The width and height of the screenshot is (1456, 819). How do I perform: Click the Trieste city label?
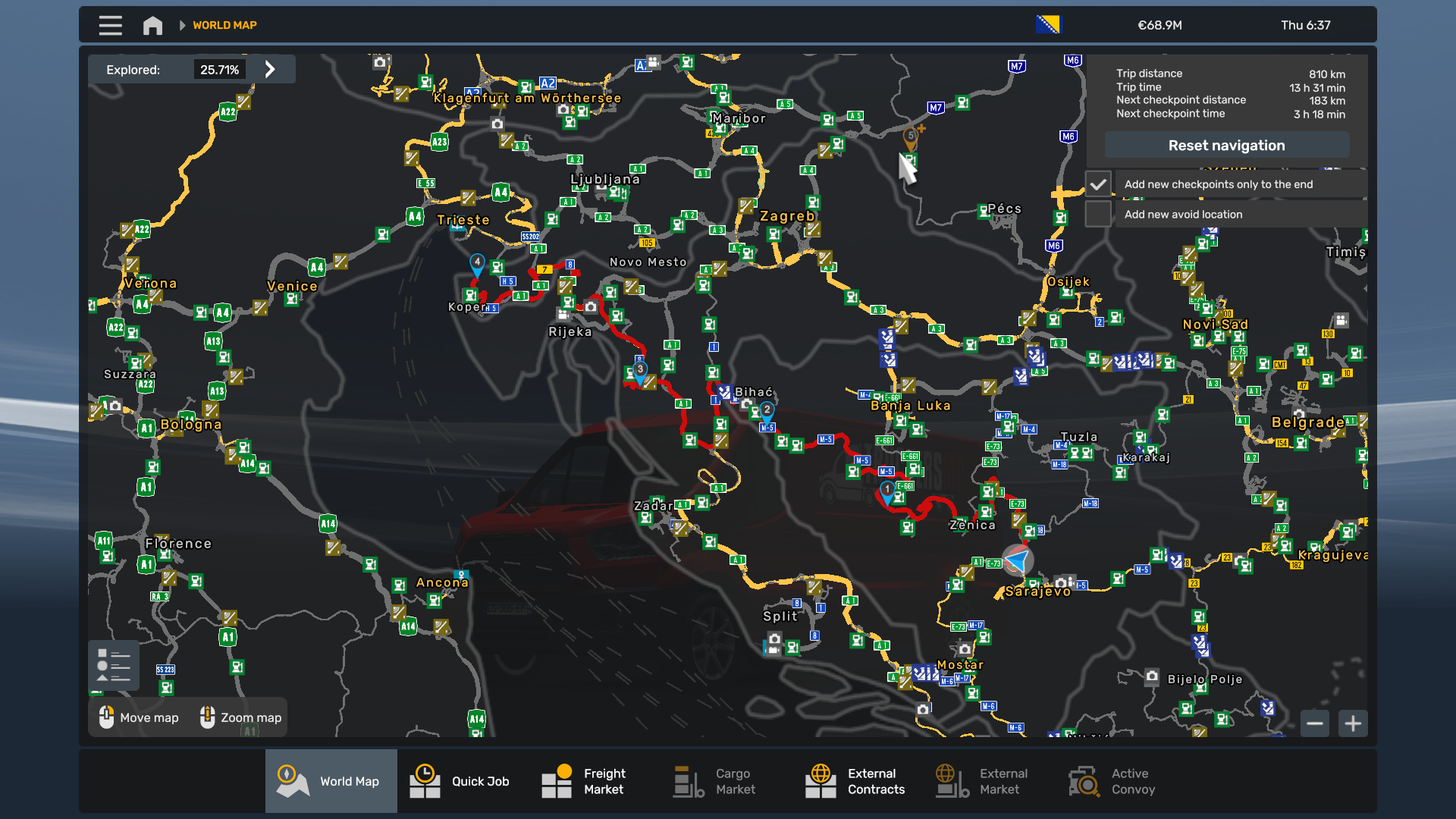pyautogui.click(x=463, y=220)
